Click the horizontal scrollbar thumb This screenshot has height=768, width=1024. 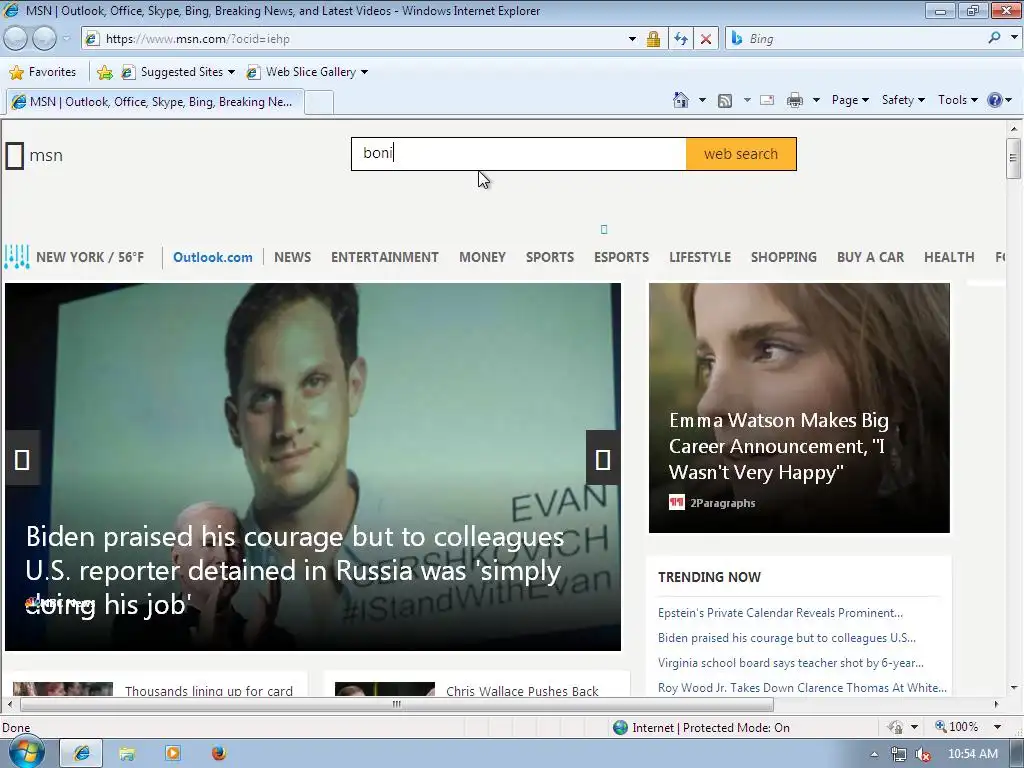pyautogui.click(x=396, y=705)
